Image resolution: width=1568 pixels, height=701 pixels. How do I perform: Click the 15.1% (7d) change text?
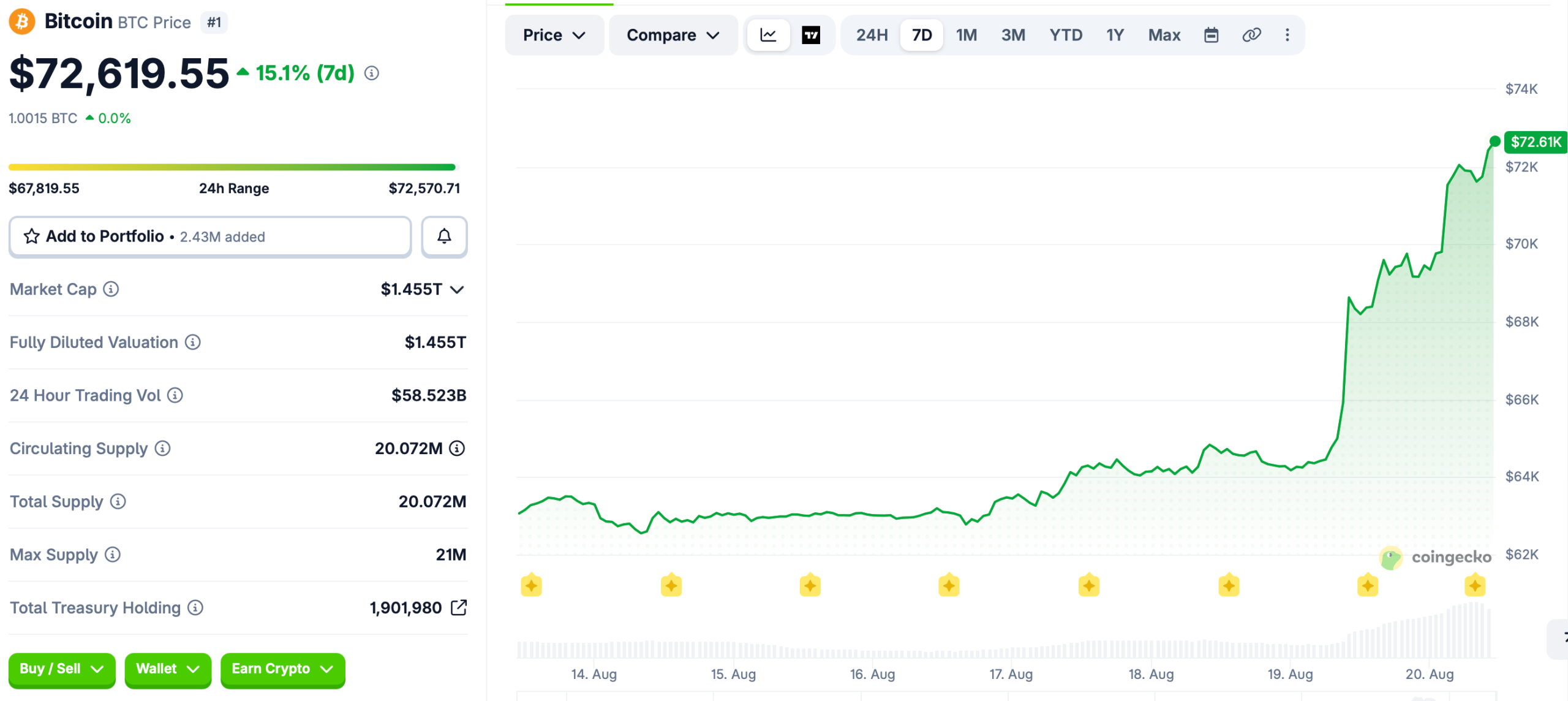coord(304,74)
